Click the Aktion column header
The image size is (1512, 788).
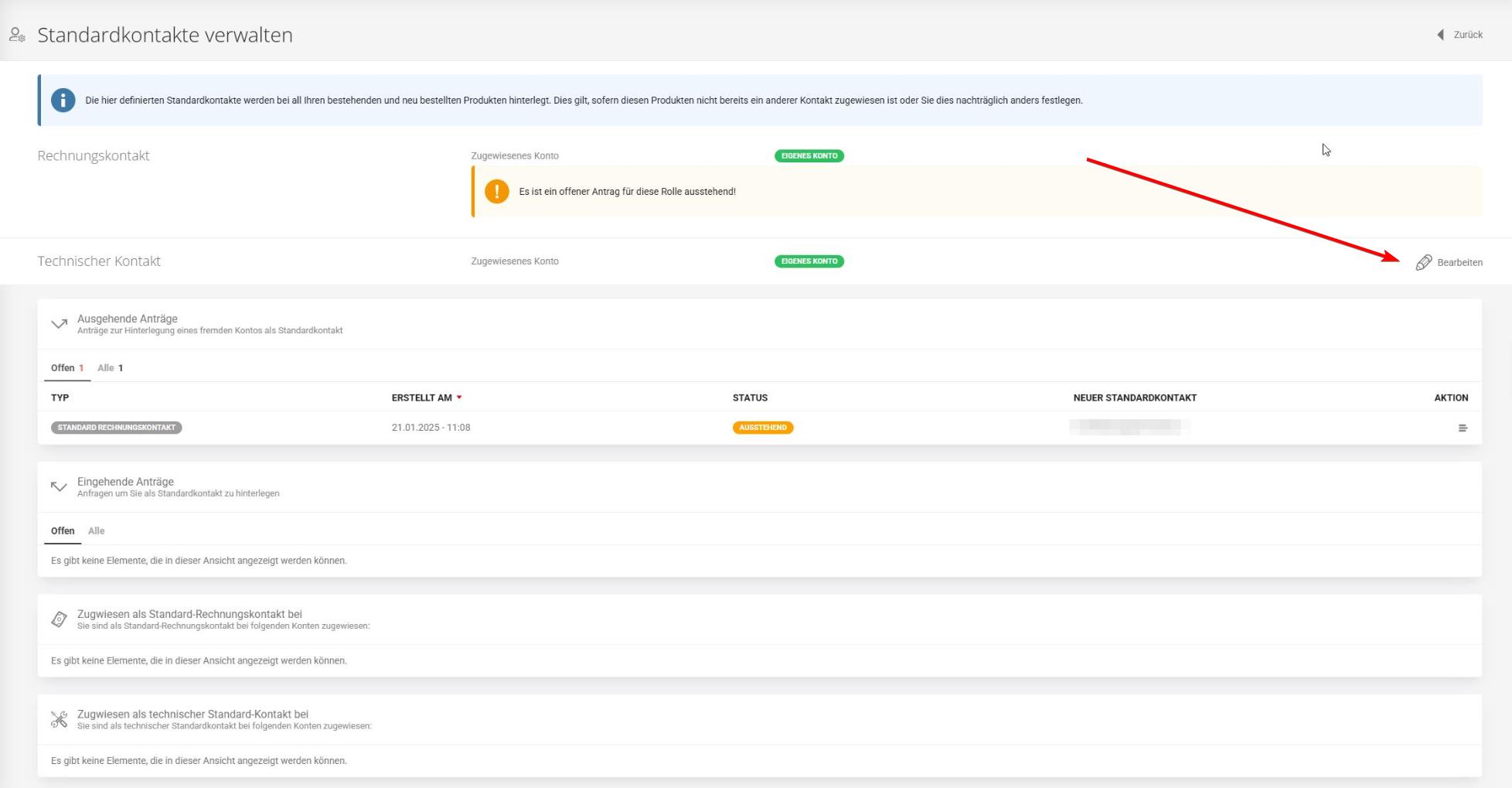point(1451,398)
